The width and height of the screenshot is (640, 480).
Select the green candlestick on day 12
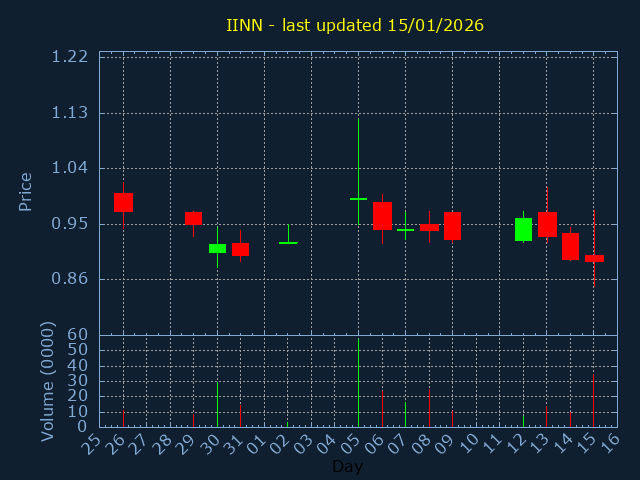pyautogui.click(x=523, y=229)
